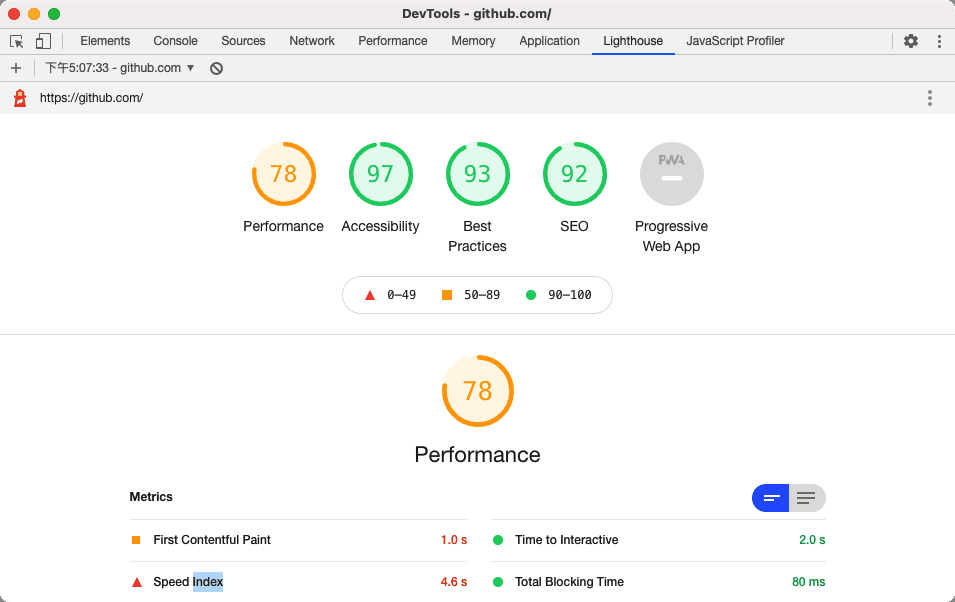
Task: Switch to the Console tab
Action: click(175, 41)
